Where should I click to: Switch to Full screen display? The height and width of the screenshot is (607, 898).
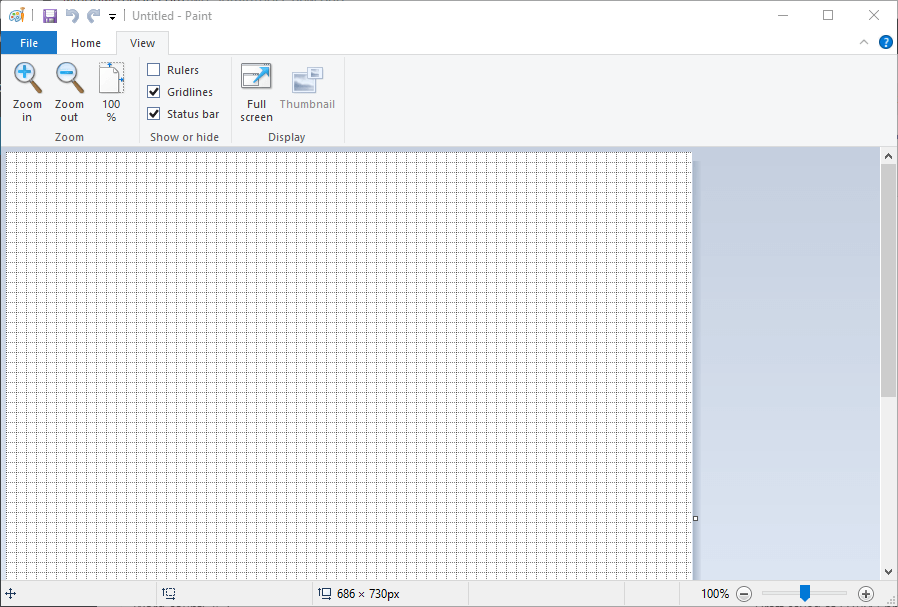click(x=256, y=92)
